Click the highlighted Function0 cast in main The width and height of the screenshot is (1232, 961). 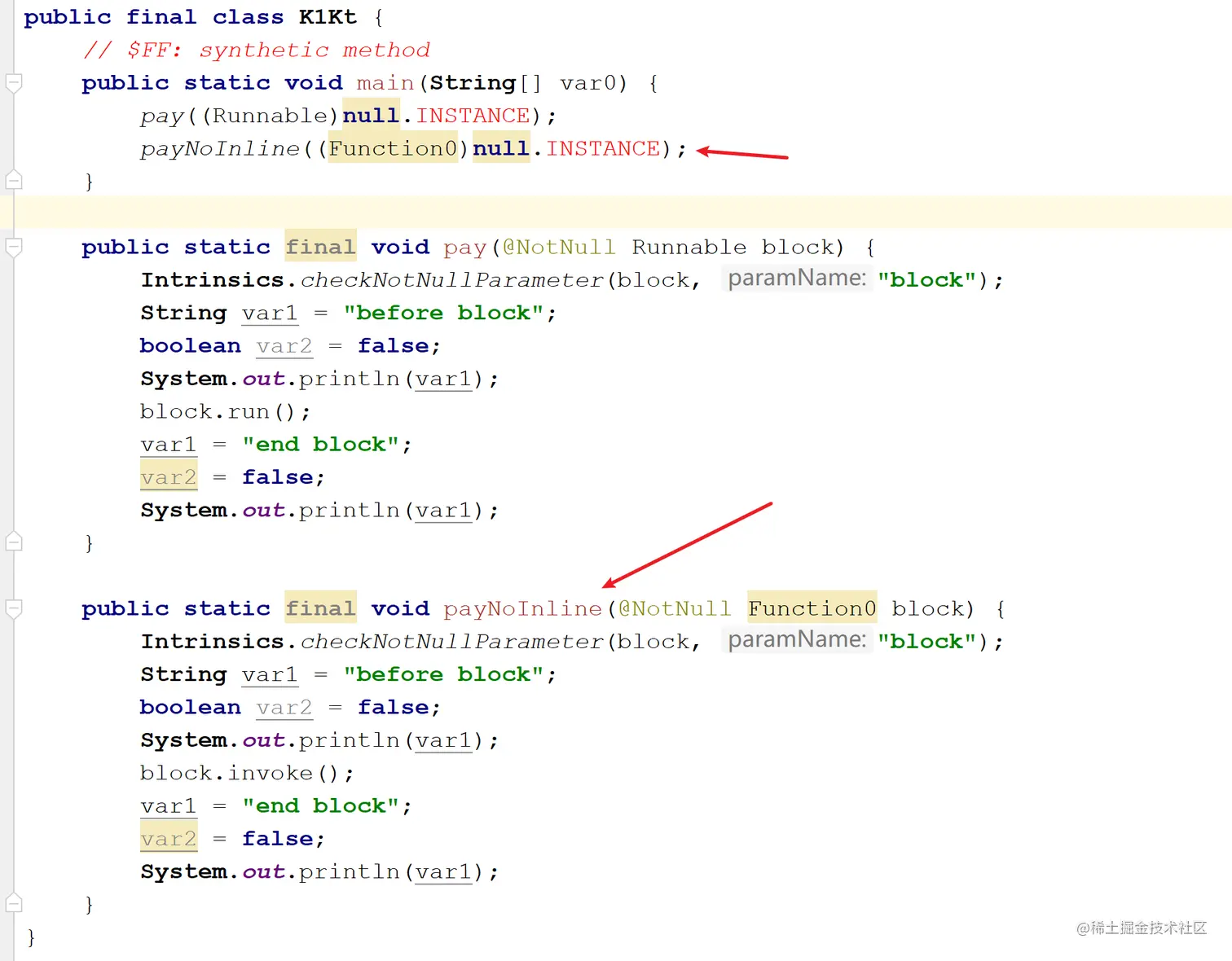point(393,148)
